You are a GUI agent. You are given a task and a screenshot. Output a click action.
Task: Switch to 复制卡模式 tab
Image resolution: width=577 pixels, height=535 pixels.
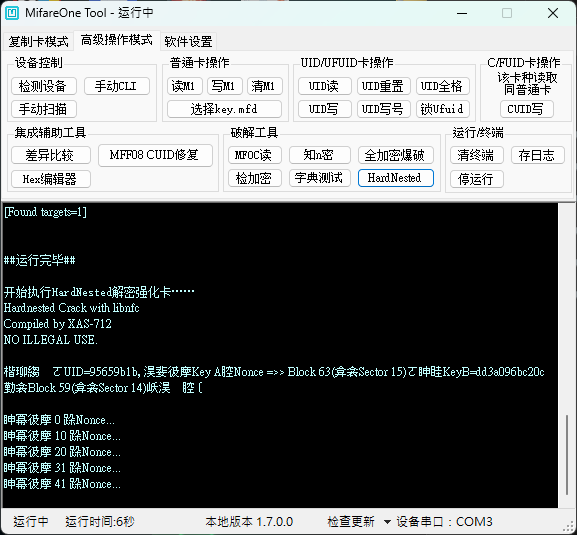39,41
